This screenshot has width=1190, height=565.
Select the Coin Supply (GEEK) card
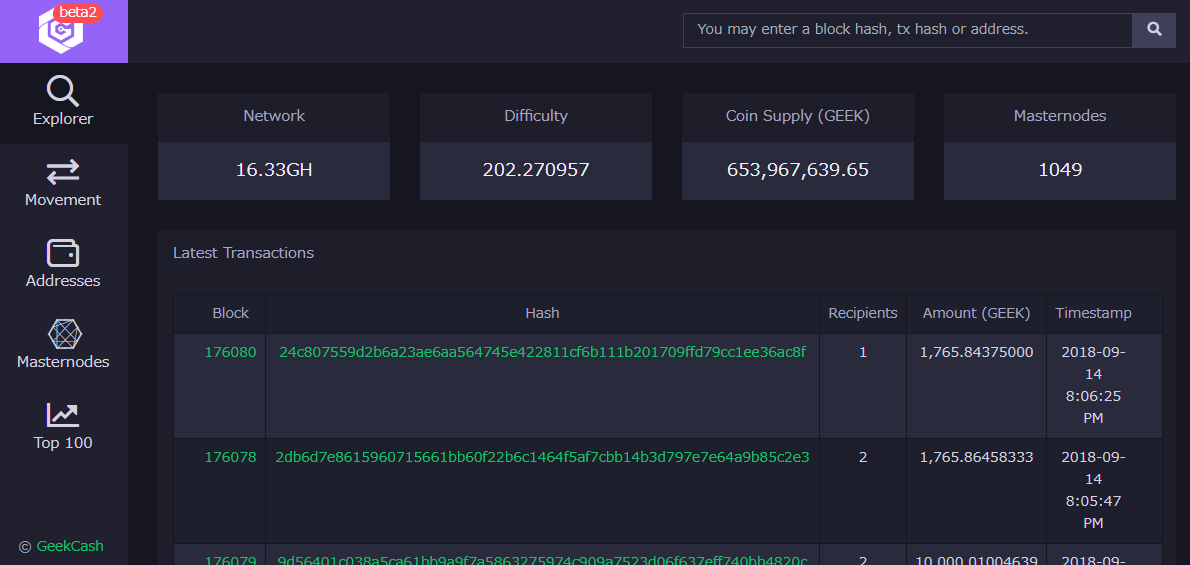click(798, 146)
